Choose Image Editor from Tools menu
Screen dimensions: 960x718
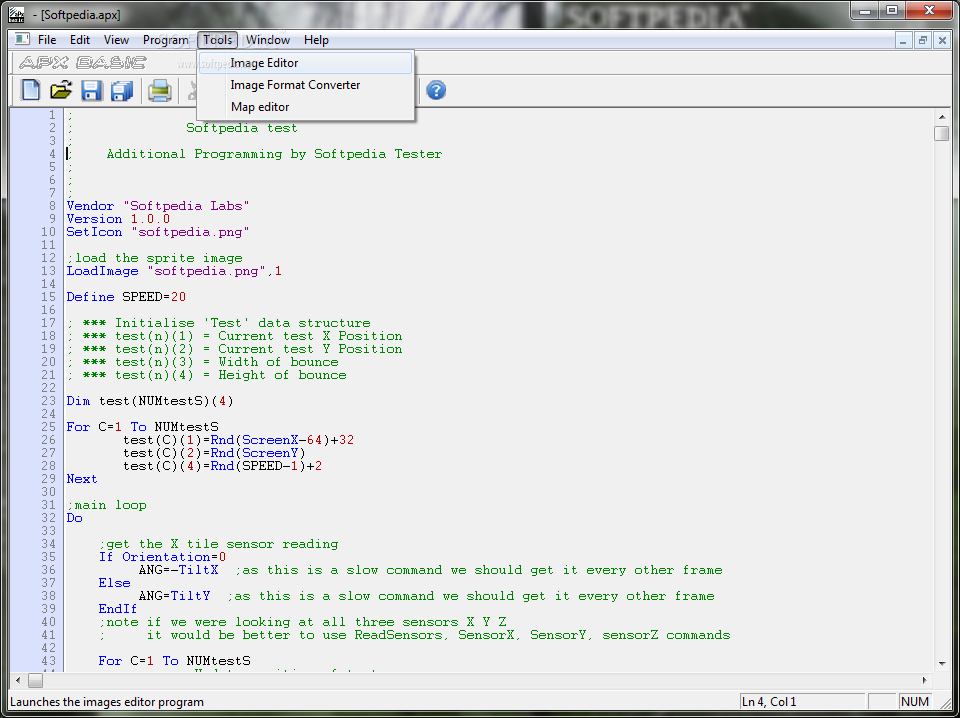(306, 63)
